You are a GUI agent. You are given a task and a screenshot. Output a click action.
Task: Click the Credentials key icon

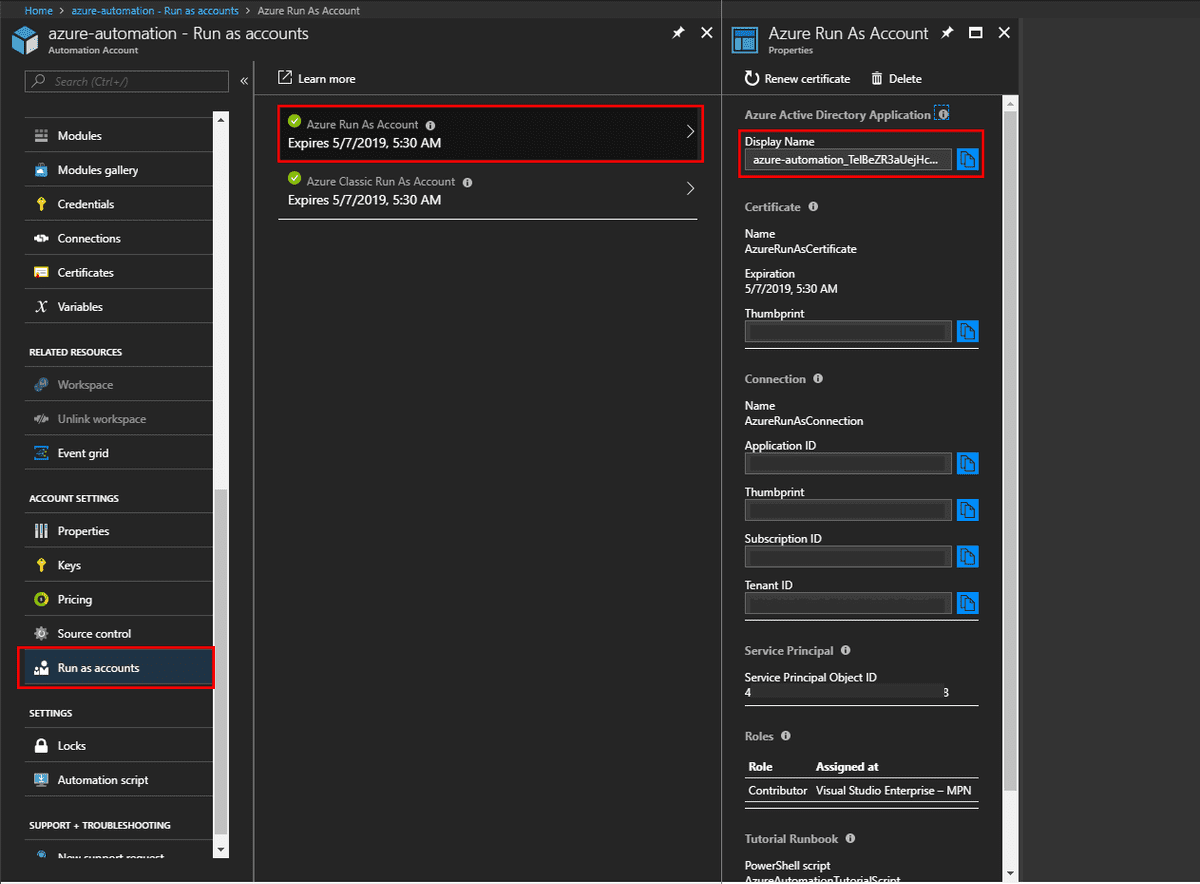click(41, 204)
